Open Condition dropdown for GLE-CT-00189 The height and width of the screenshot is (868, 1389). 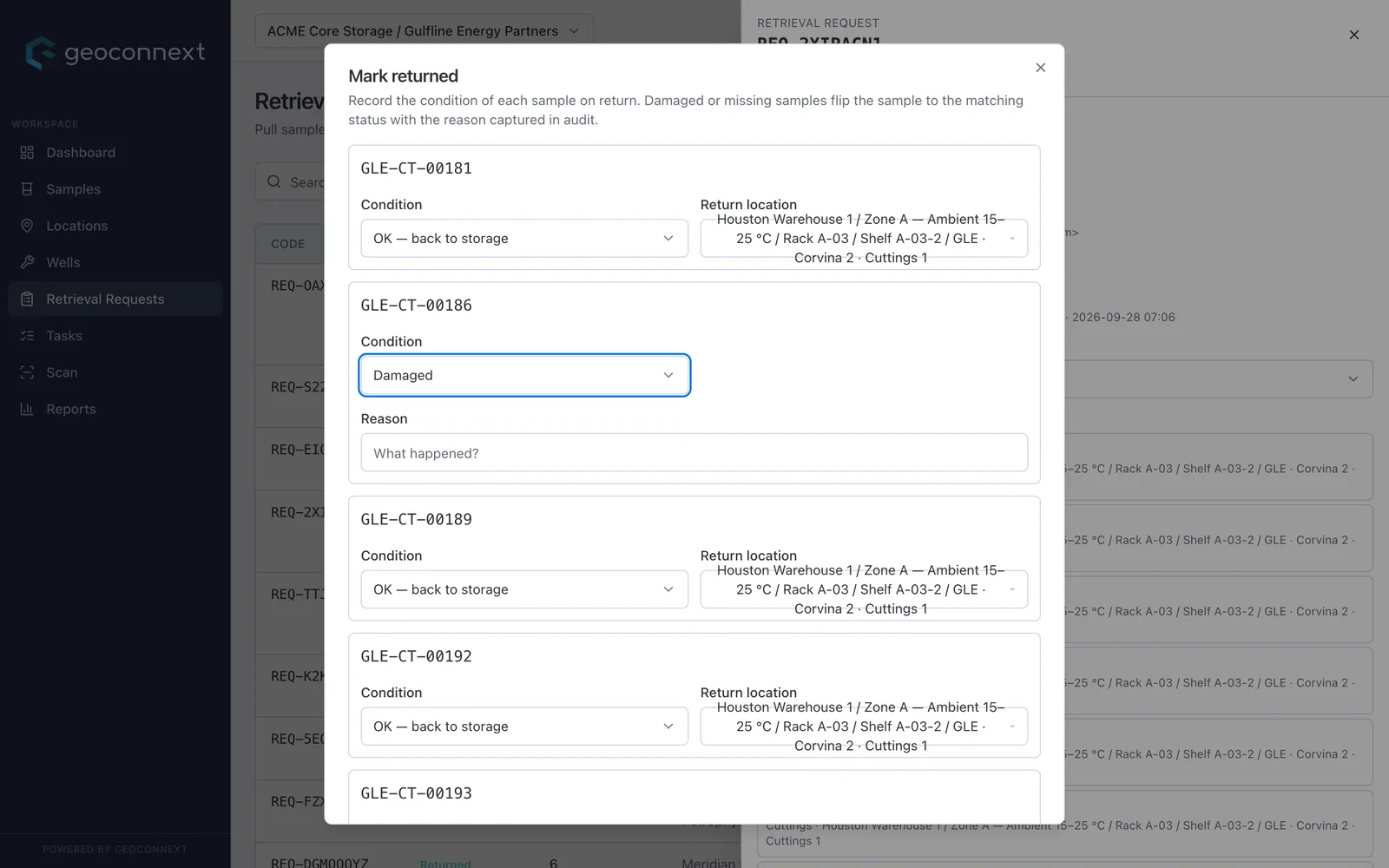coord(524,589)
